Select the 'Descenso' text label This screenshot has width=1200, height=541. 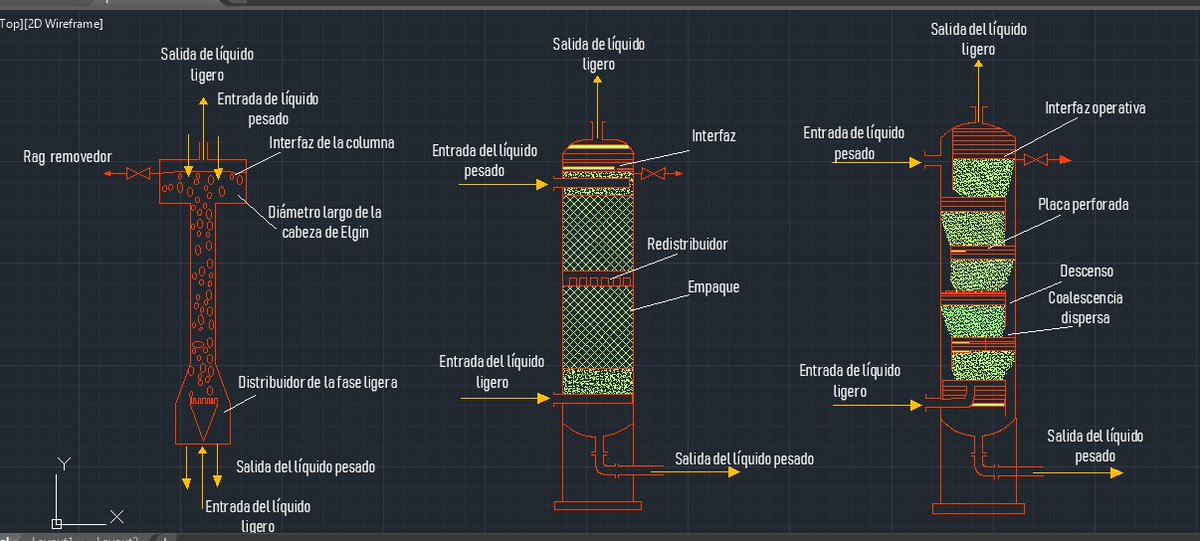click(x=1086, y=271)
